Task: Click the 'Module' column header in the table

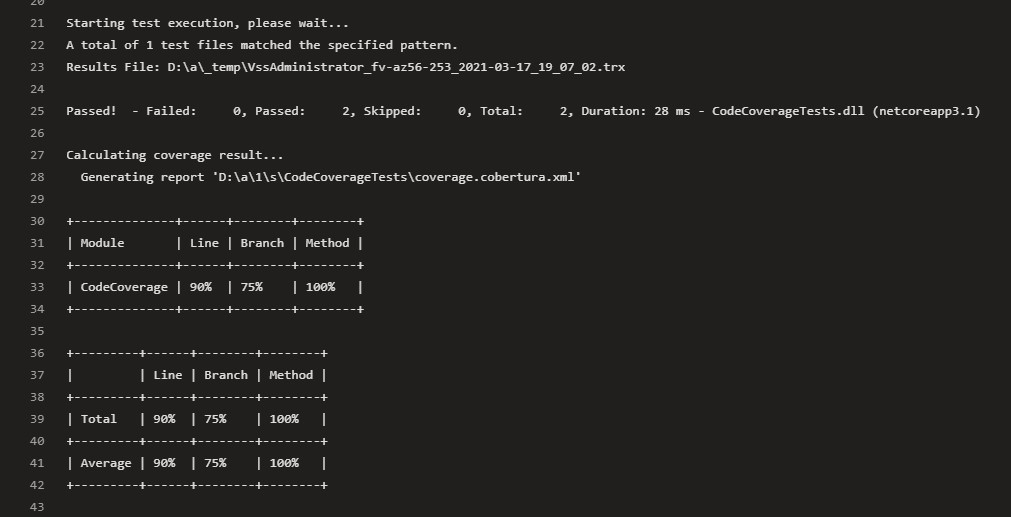Action: [103, 243]
